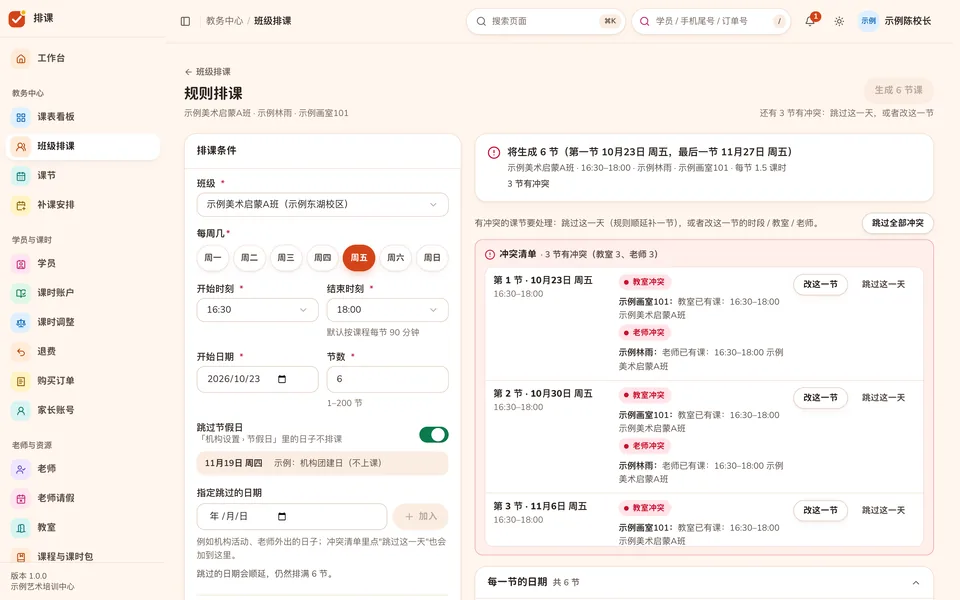This screenshot has height=600, width=960.
Task: Select weekday 周二
Action: (249, 258)
